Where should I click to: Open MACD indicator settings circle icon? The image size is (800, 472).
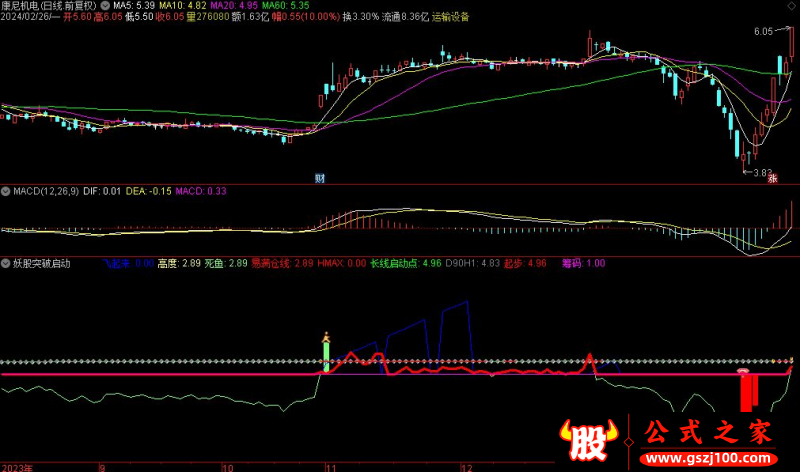coord(5,190)
